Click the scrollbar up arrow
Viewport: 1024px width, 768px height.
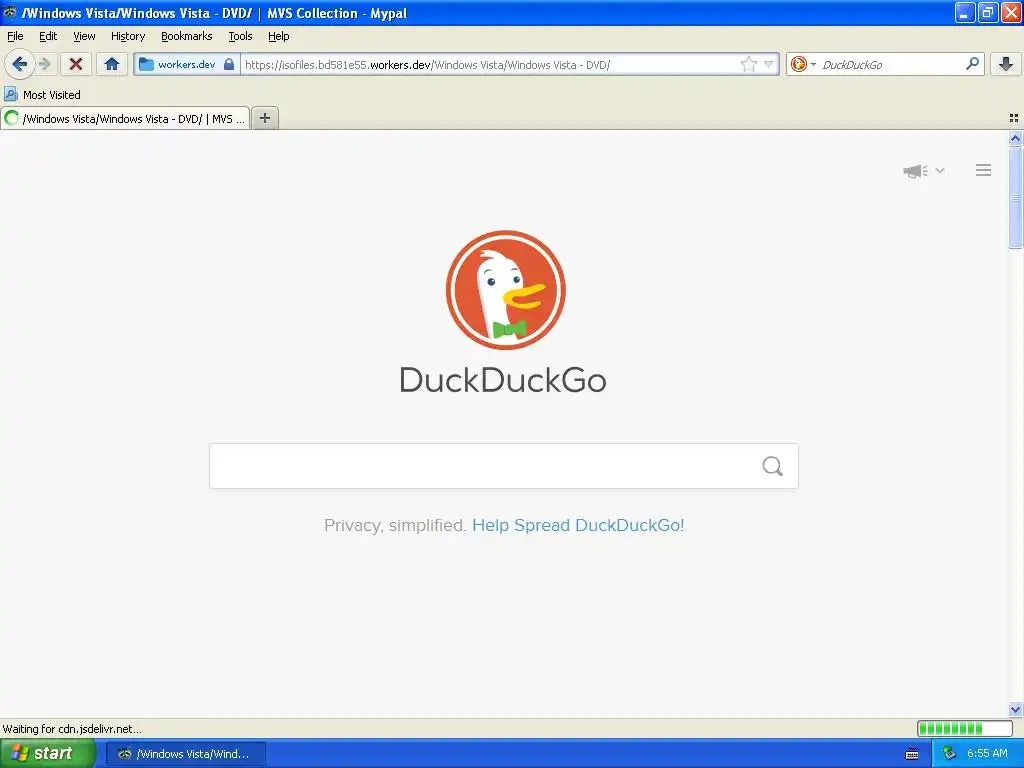pos(1015,138)
